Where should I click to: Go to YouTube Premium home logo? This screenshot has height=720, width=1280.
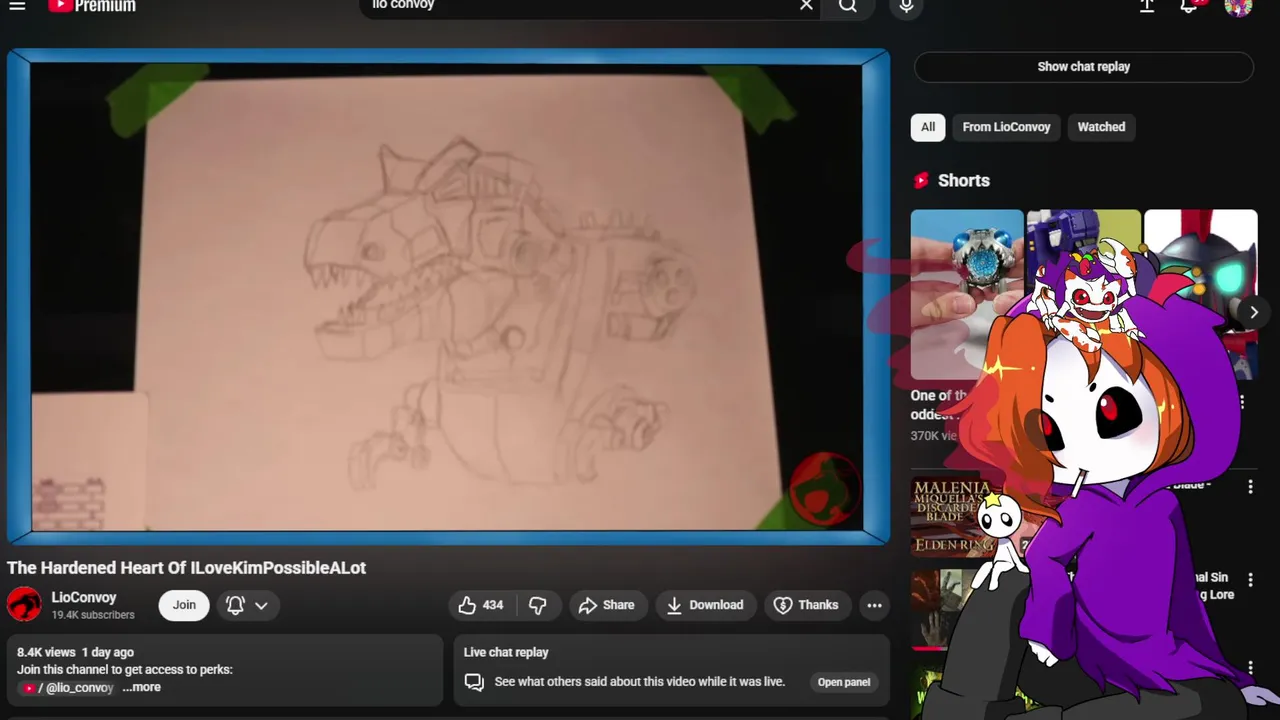(92, 6)
